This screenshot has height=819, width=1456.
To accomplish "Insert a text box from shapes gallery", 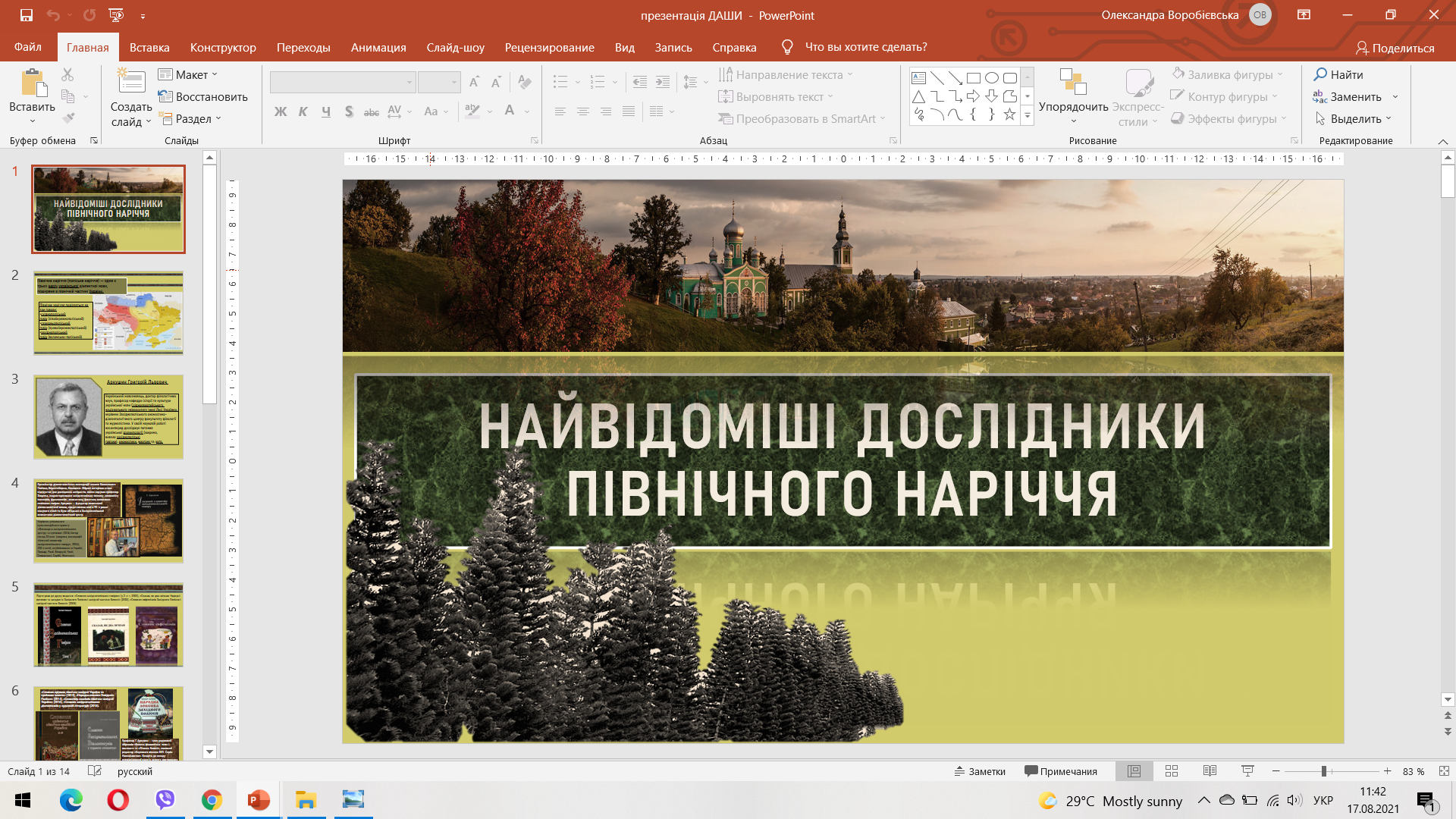I will pos(918,77).
